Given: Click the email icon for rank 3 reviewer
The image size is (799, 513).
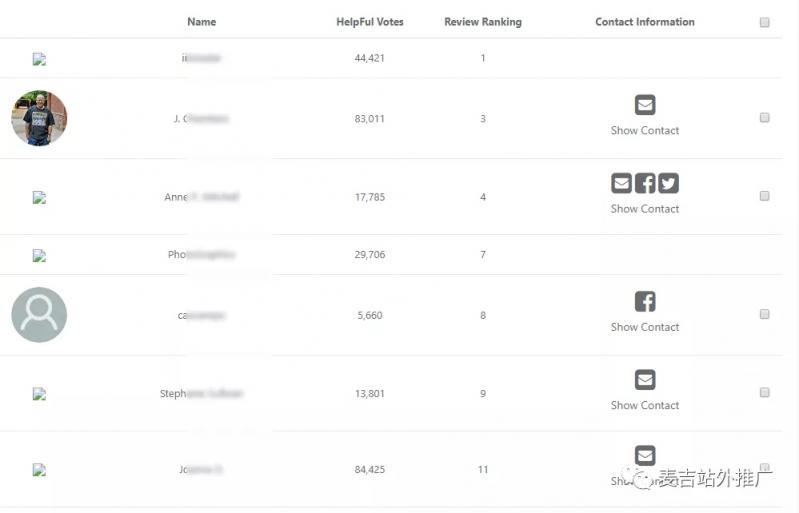Looking at the screenshot, I should pyautogui.click(x=645, y=105).
